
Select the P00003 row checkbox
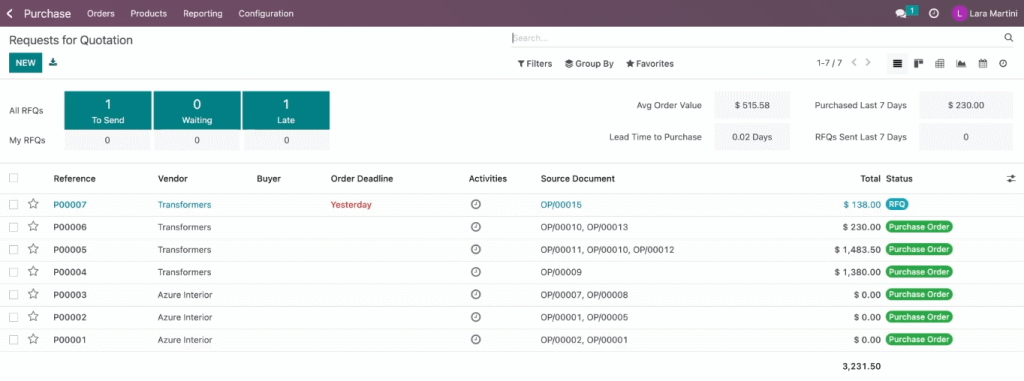[x=14, y=295]
